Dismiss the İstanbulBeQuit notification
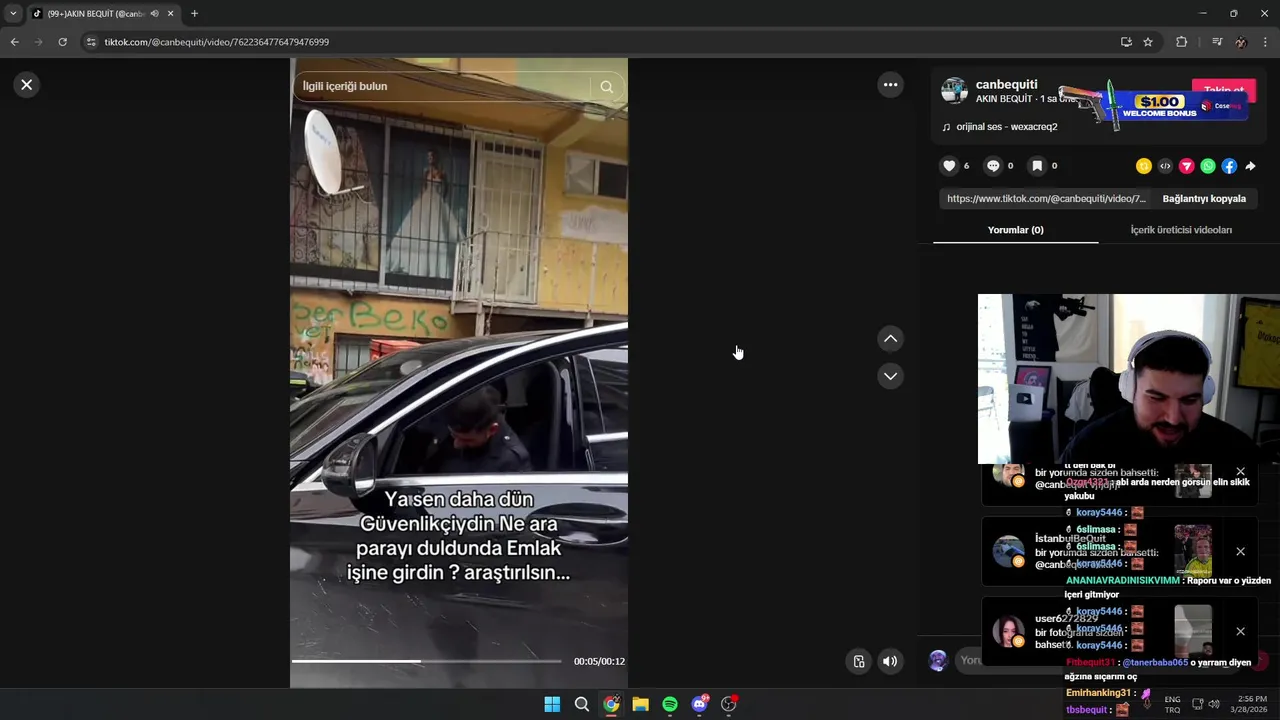1280x720 pixels. [1240, 552]
